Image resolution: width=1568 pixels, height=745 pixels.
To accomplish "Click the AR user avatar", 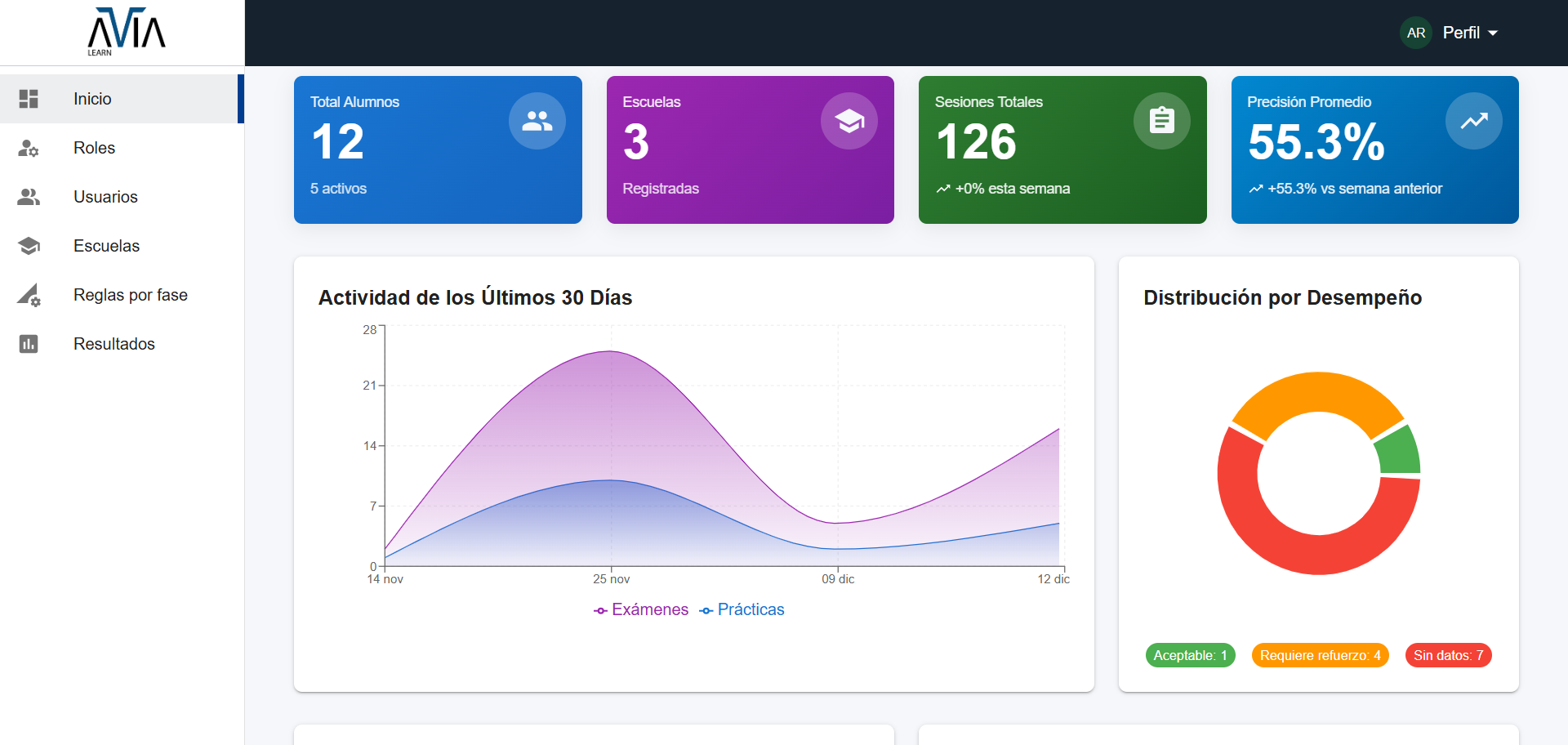I will (x=1416, y=33).
